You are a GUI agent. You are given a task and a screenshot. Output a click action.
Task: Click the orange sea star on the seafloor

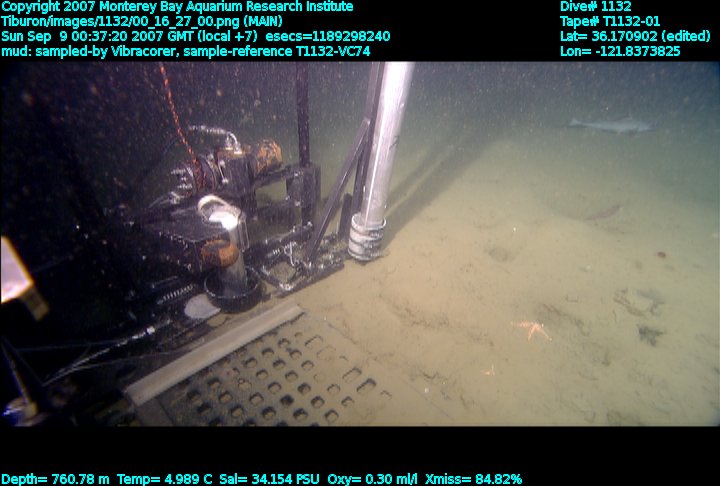click(533, 330)
